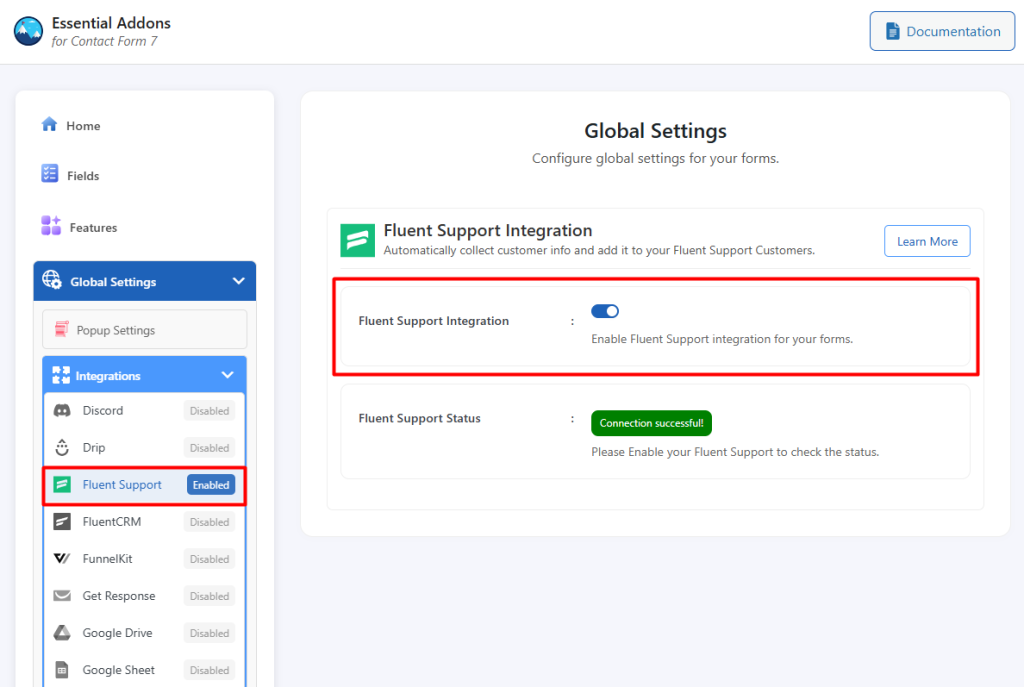Select the Global Settings menu item

pyautogui.click(x=145, y=281)
